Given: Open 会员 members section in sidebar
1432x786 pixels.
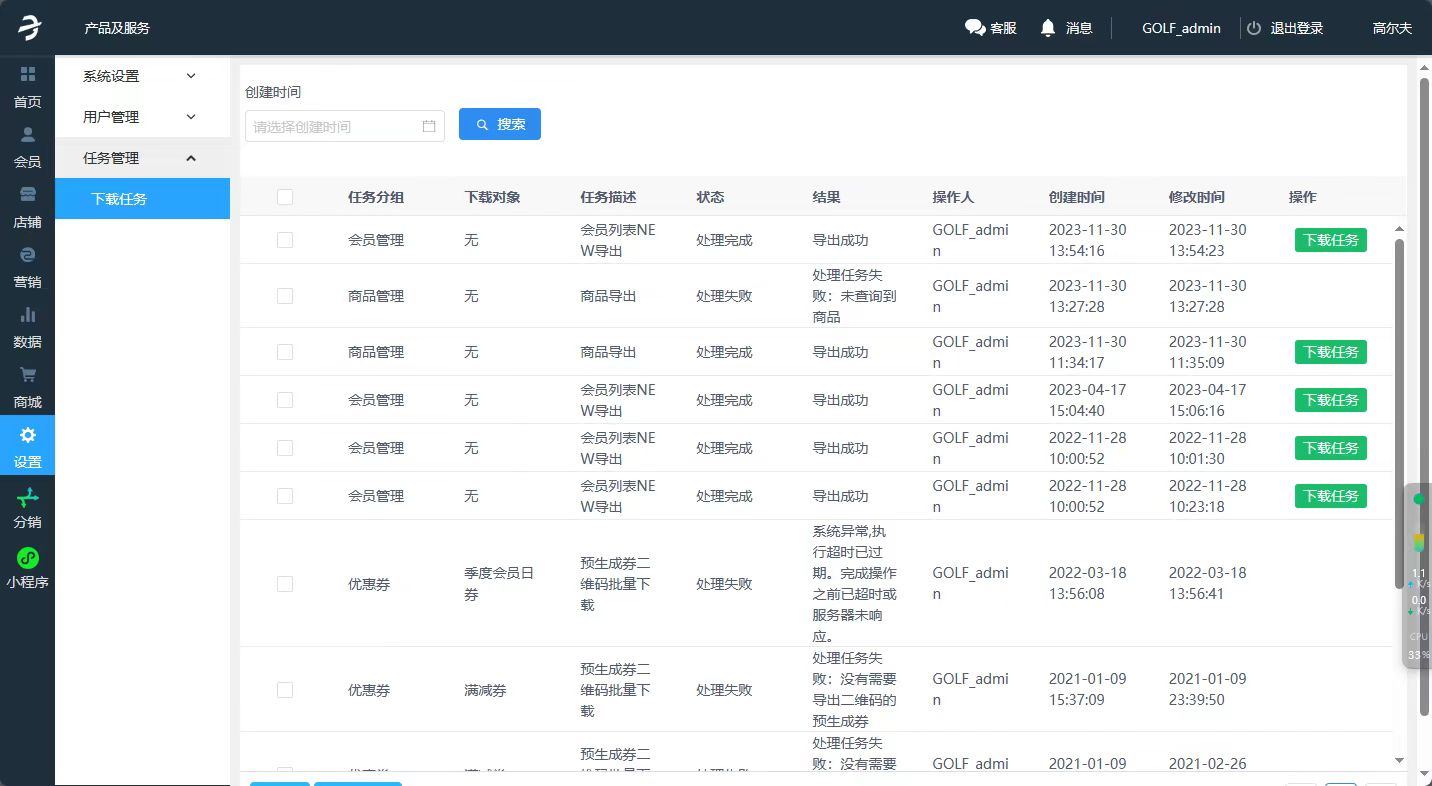Looking at the screenshot, I should (x=27, y=147).
